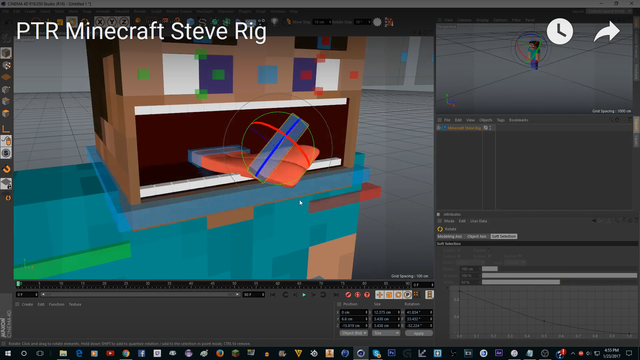Open the Function menu in Material Manager

point(56,304)
